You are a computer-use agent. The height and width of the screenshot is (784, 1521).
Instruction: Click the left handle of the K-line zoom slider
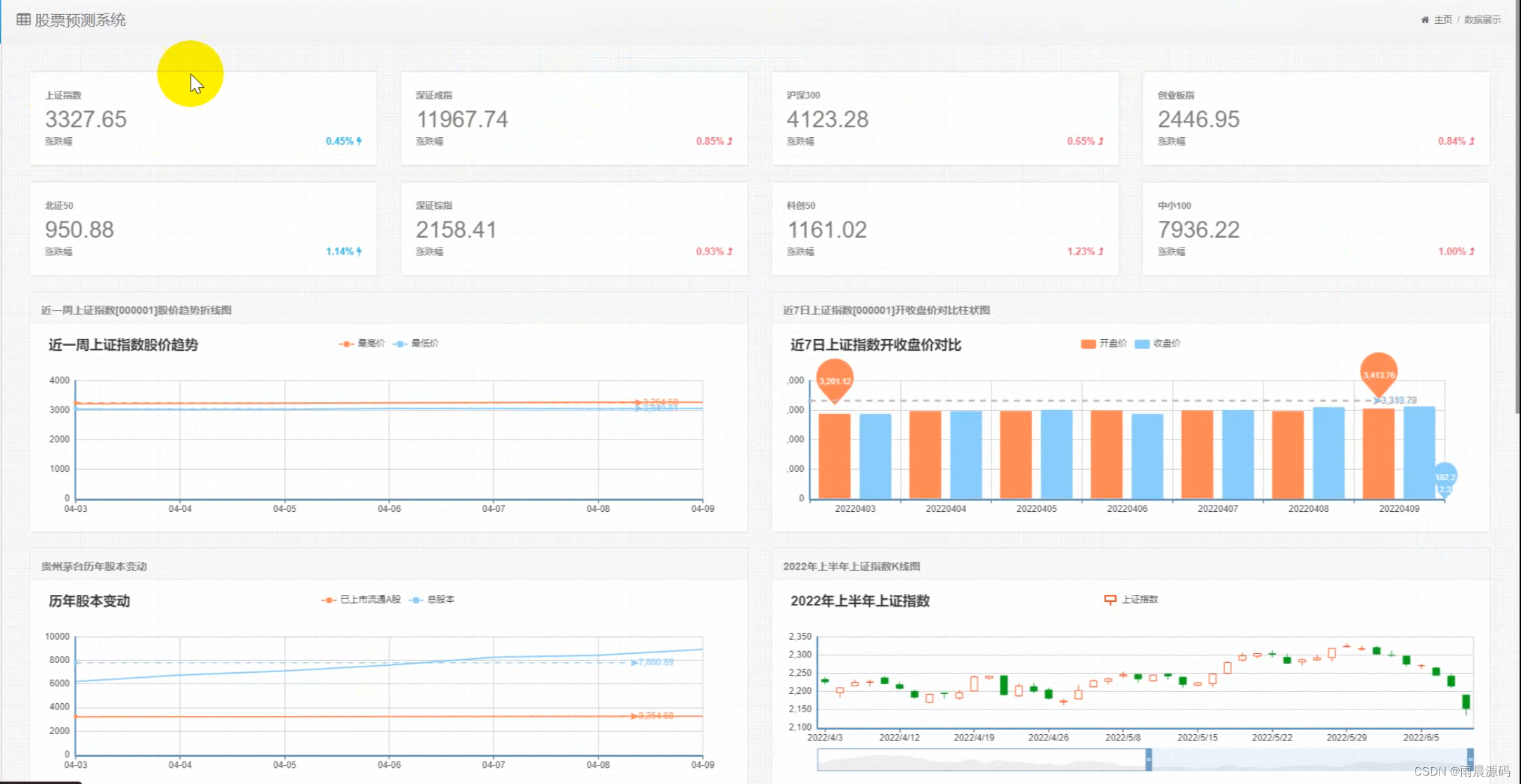click(1148, 759)
